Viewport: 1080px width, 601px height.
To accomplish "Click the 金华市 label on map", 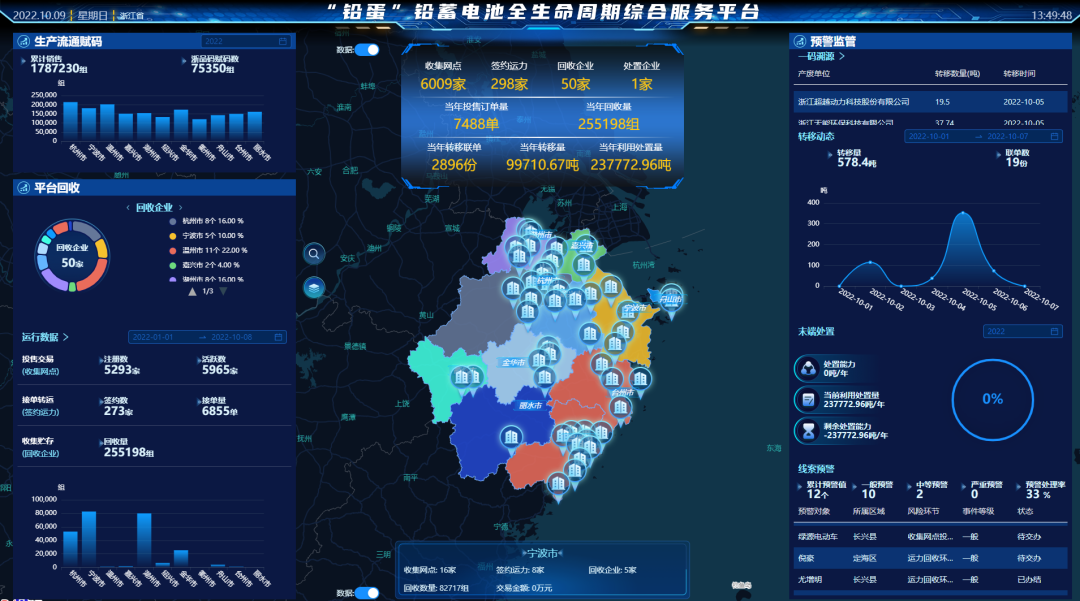I will tap(513, 363).
